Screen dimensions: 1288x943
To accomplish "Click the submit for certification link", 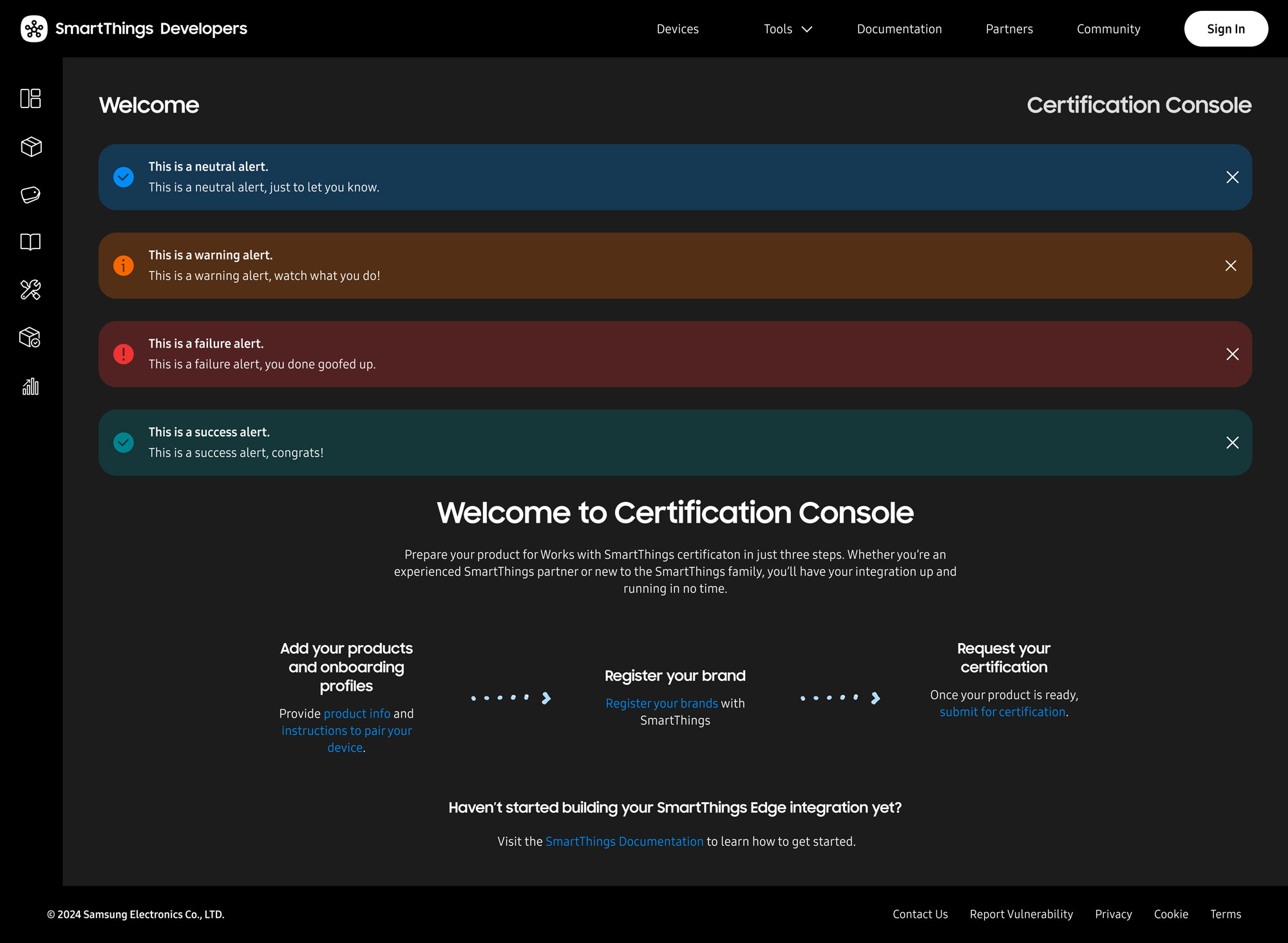I will click(1002, 712).
